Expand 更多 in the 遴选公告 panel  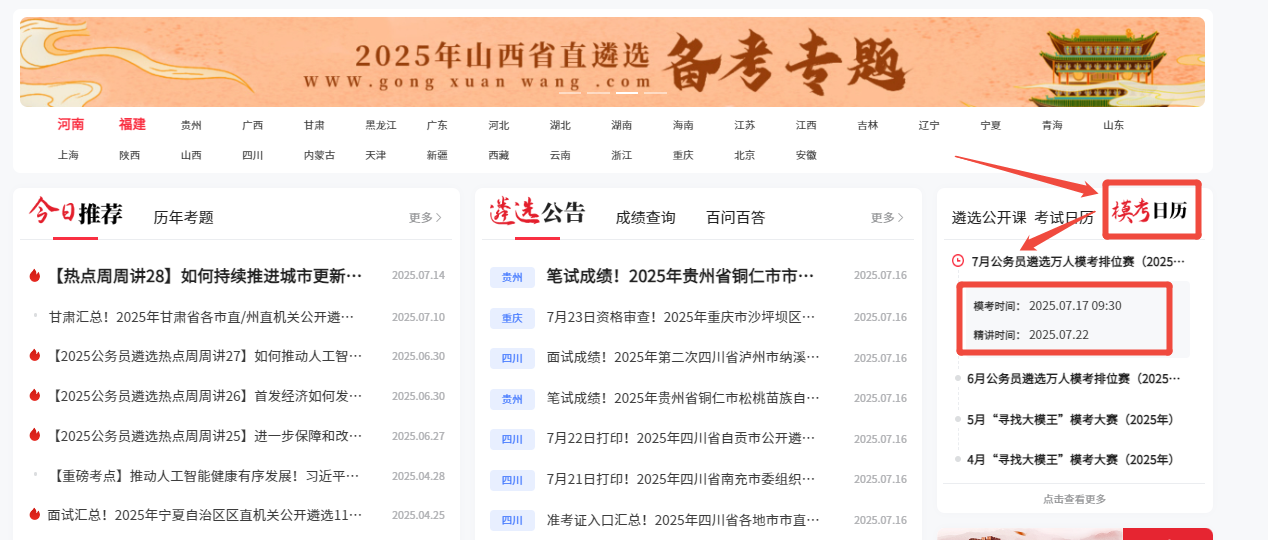887,218
